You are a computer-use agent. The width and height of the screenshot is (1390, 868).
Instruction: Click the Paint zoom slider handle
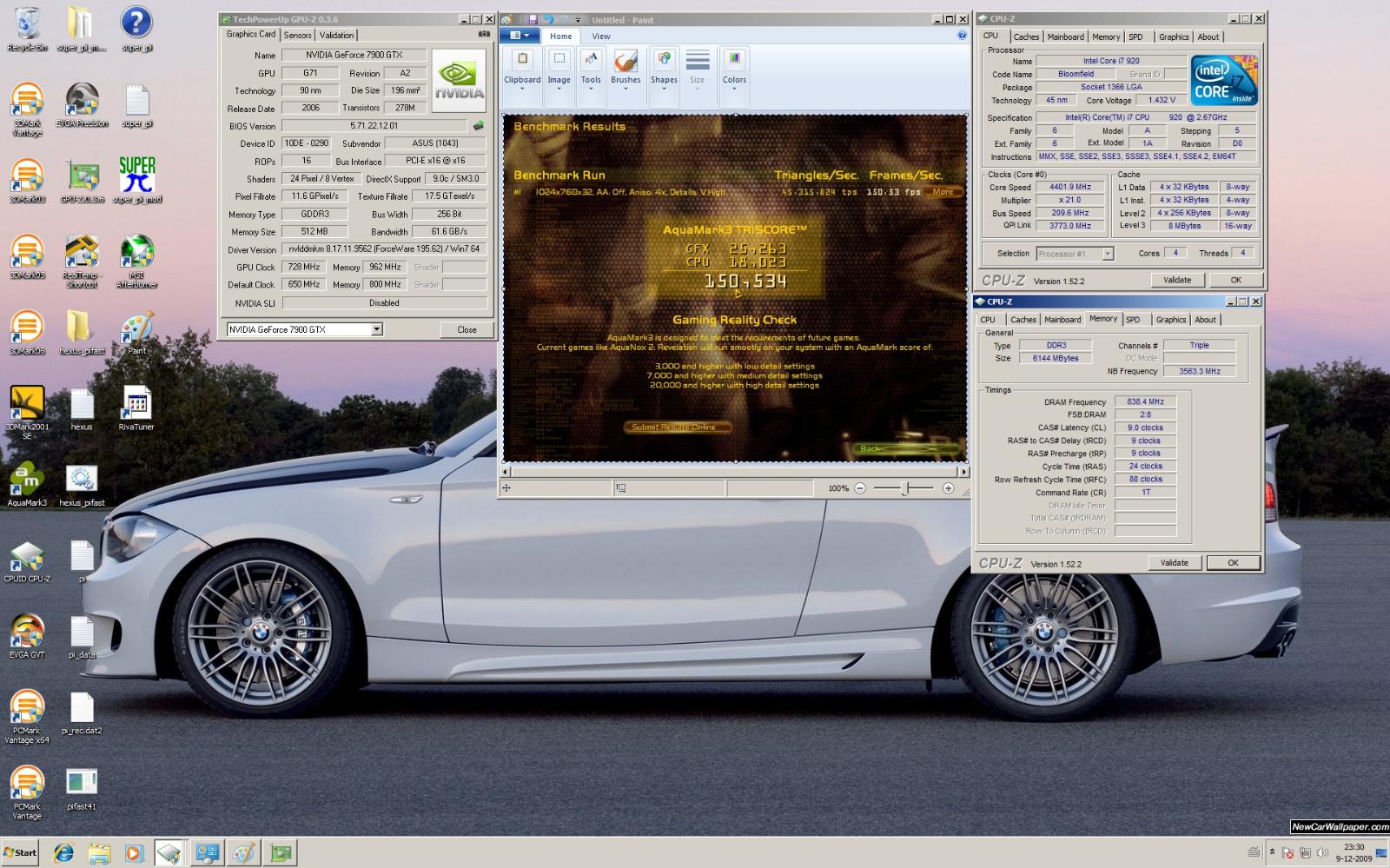[x=904, y=488]
